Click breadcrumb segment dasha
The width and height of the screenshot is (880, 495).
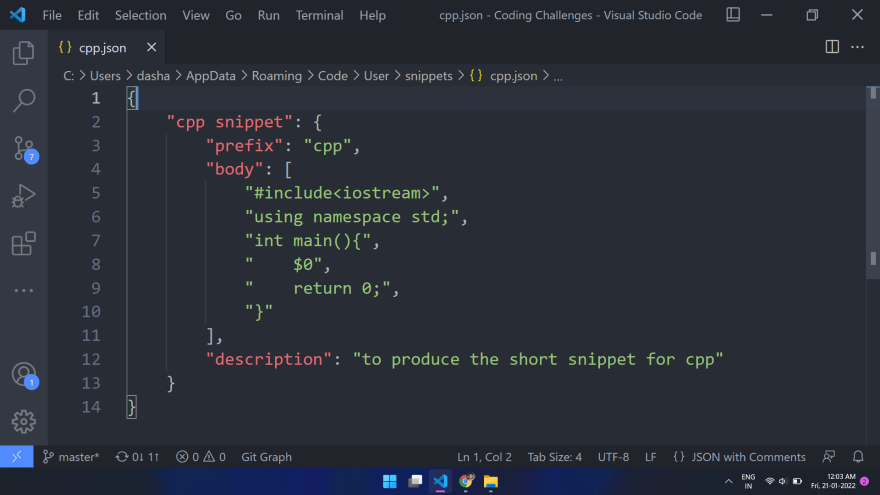coord(153,76)
